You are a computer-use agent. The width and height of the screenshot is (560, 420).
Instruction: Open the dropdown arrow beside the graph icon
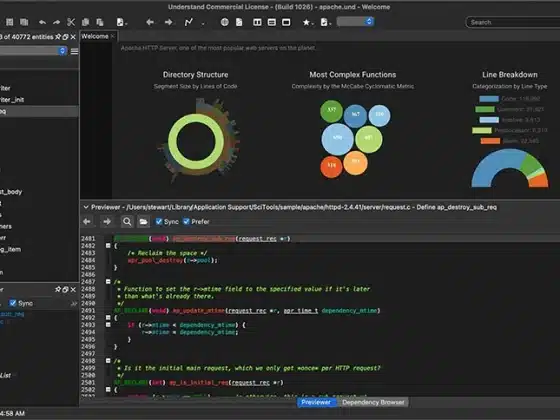[203, 24]
